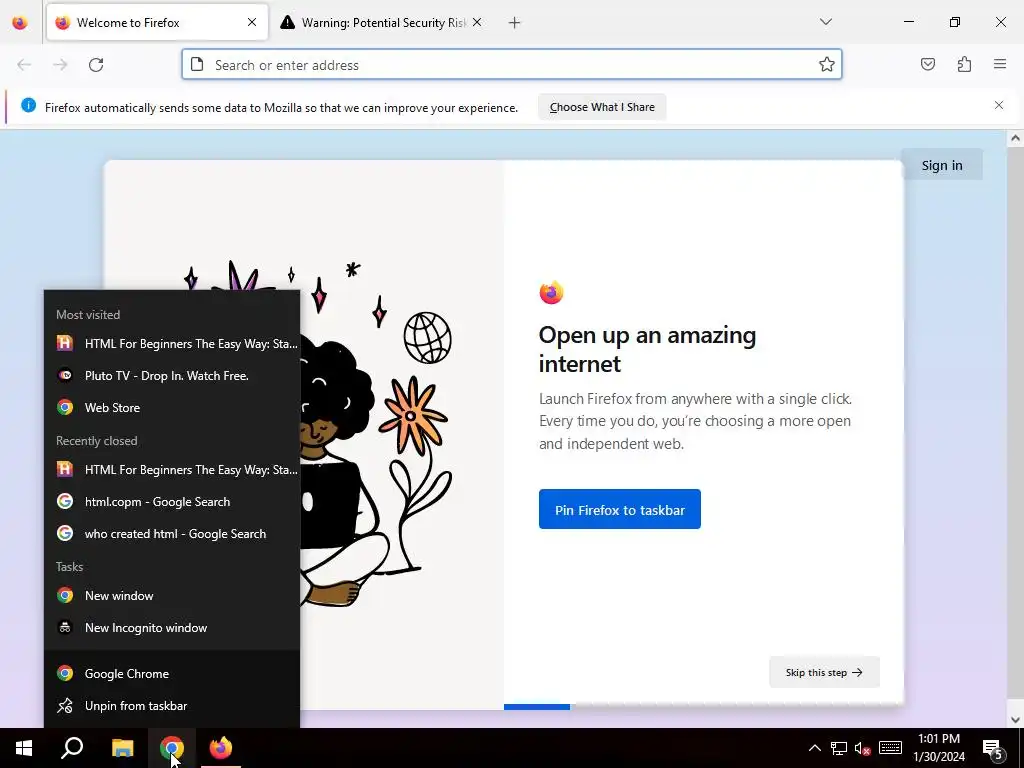
Task: Switch to Welcome to Firefox tab
Action: pyautogui.click(x=157, y=23)
